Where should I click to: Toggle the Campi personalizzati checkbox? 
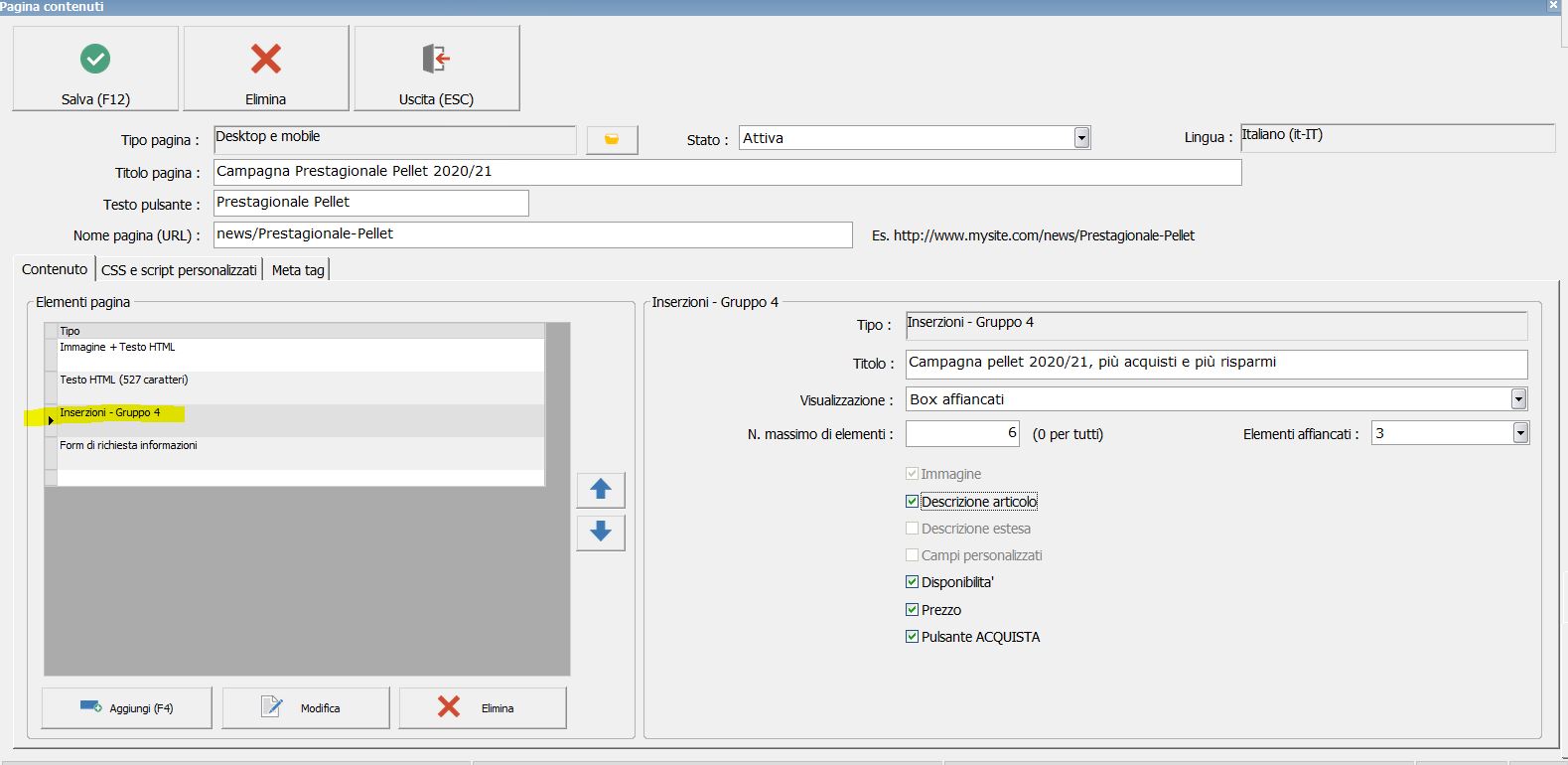pyautogui.click(x=913, y=555)
